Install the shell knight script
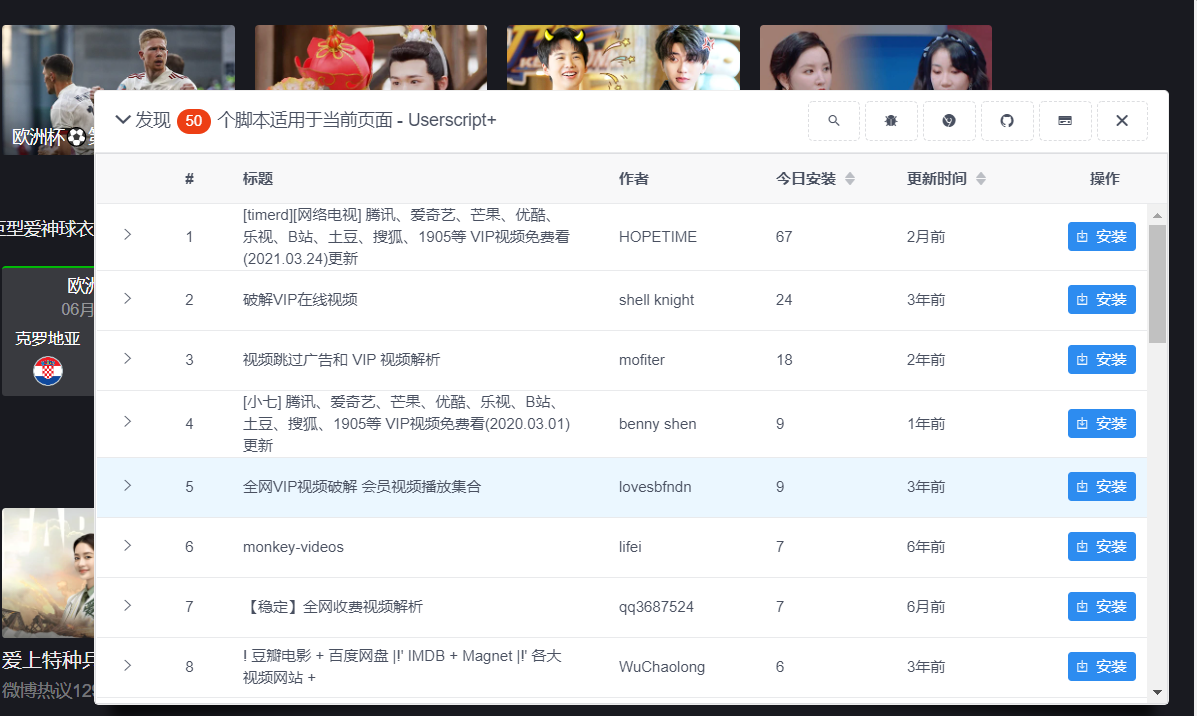This screenshot has width=1197, height=716. point(1102,299)
